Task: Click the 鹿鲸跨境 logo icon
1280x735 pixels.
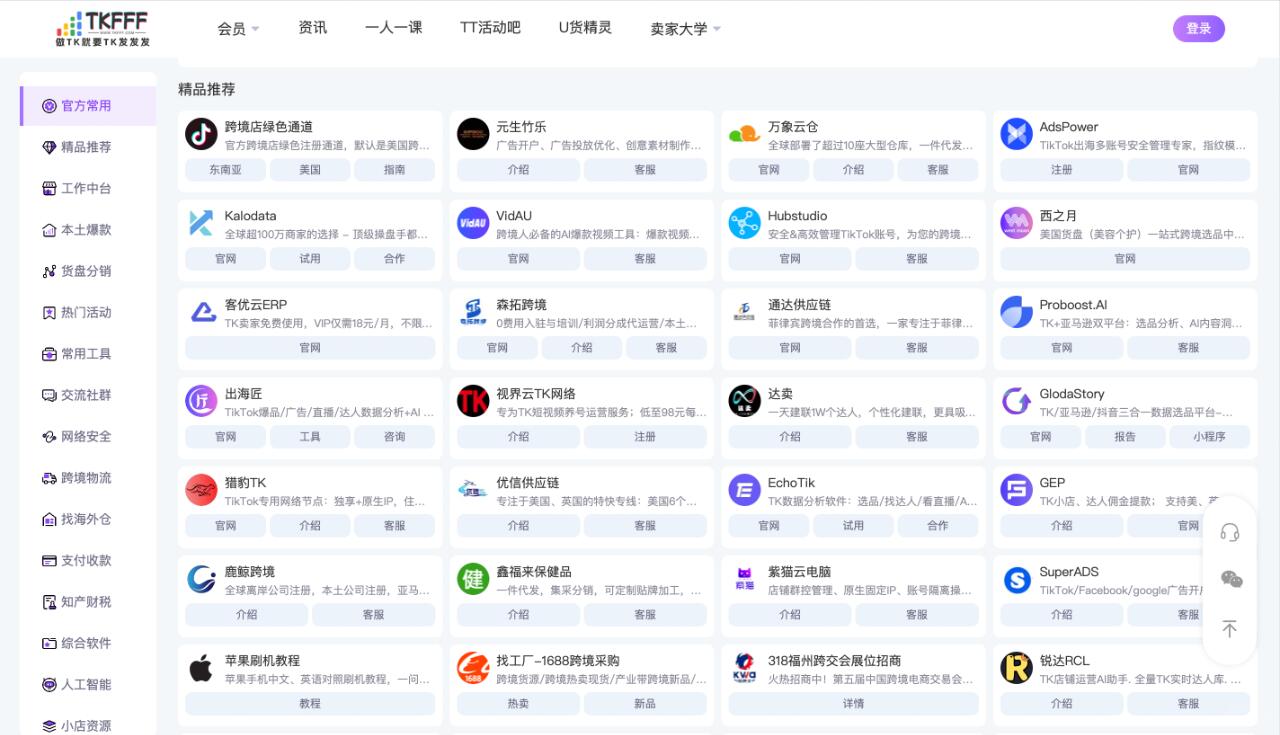Action: (201, 579)
